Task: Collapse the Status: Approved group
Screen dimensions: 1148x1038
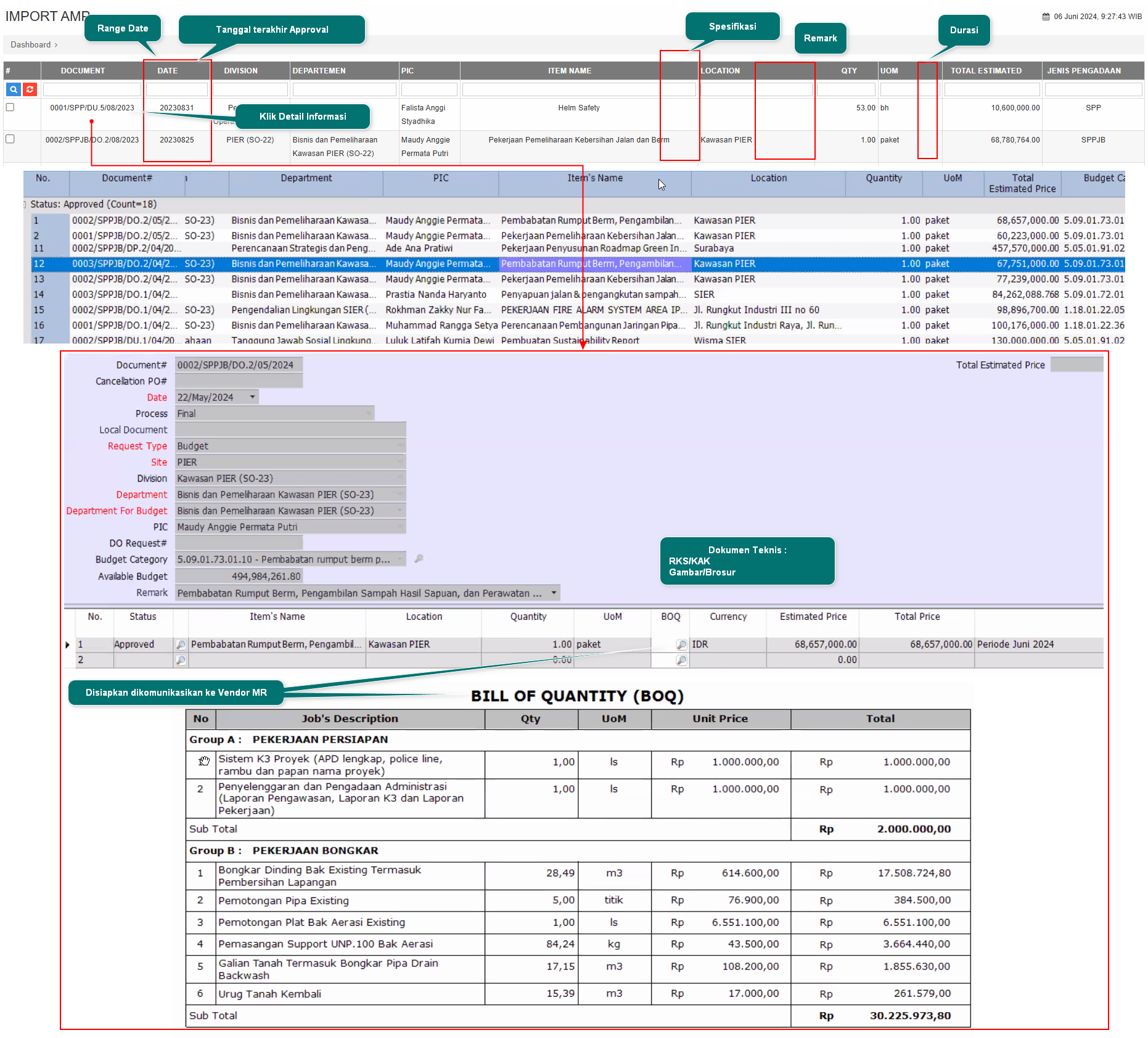Action: coord(25,204)
